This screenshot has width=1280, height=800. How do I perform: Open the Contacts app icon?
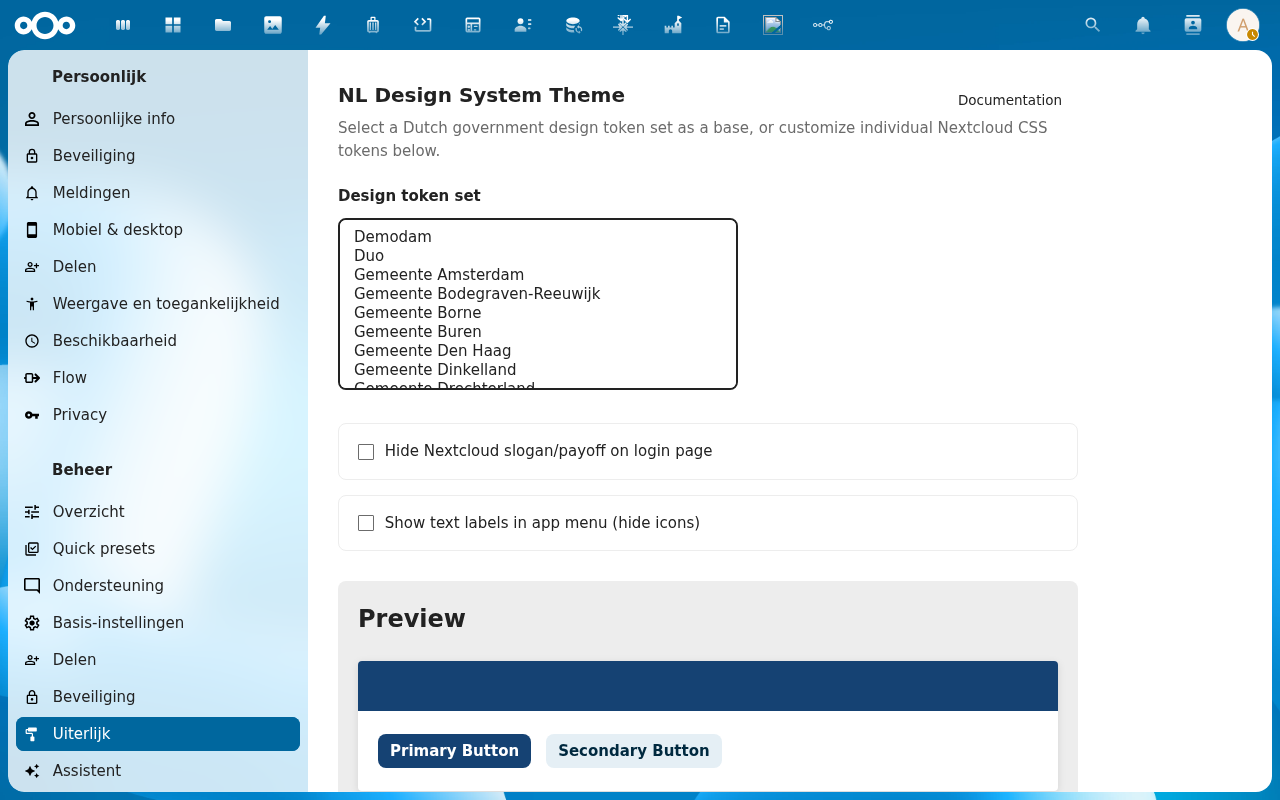tap(523, 25)
